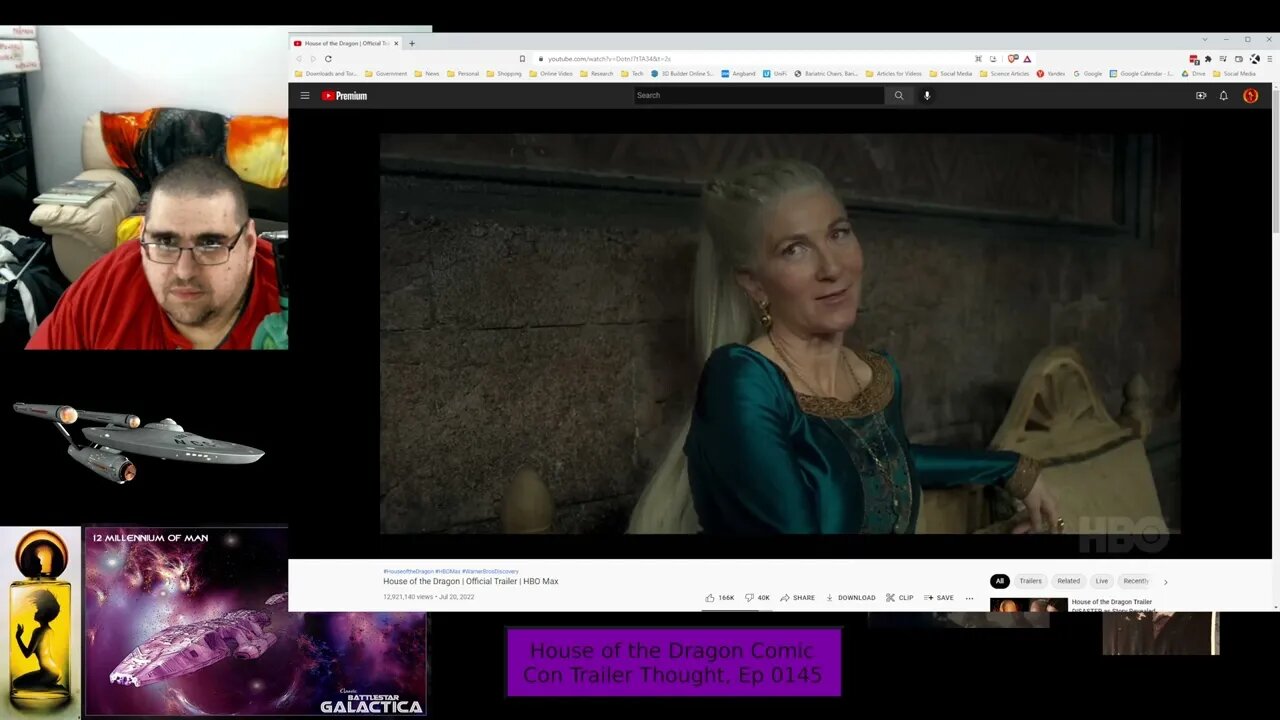Select the Live filter chip
This screenshot has width=1280, height=720.
[1101, 581]
